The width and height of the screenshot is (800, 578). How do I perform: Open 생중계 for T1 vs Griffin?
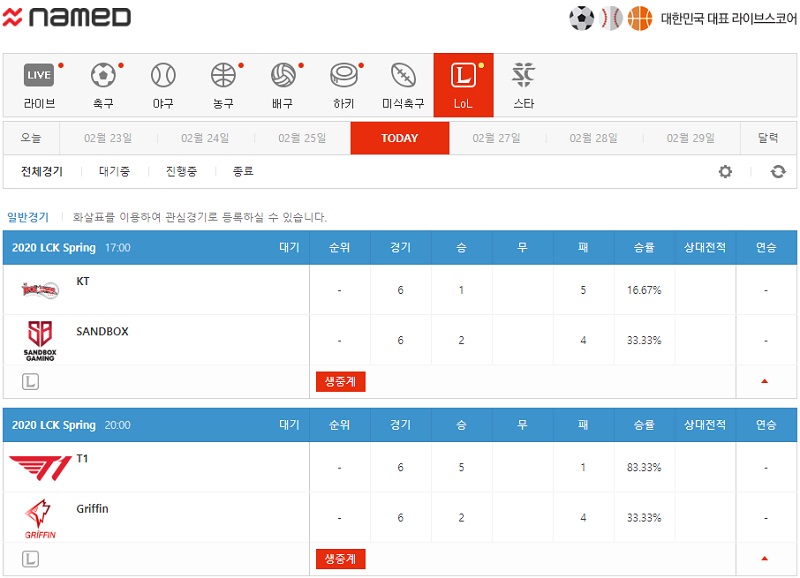[x=340, y=559]
